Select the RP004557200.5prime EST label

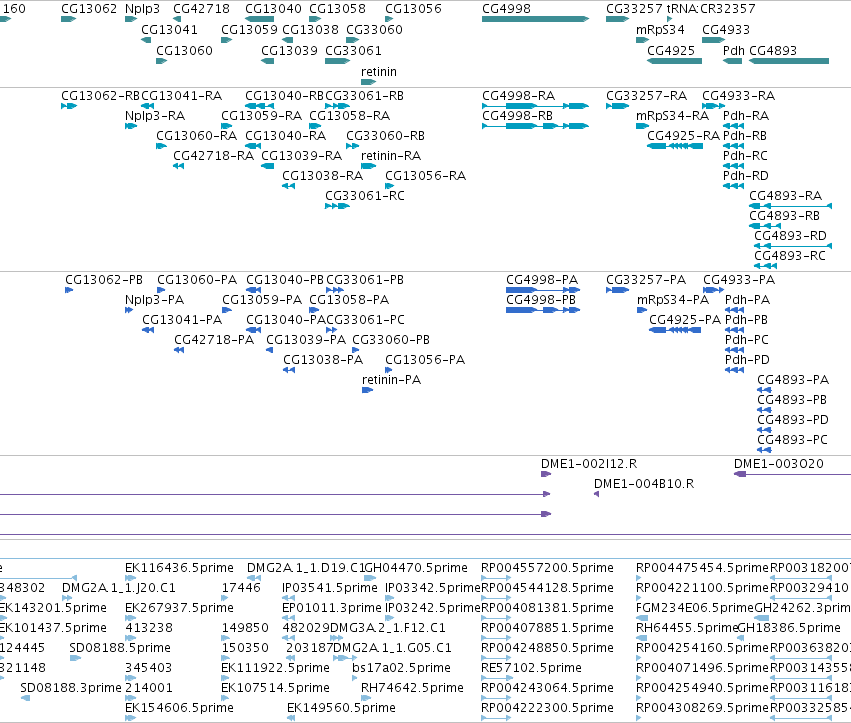tap(547, 568)
